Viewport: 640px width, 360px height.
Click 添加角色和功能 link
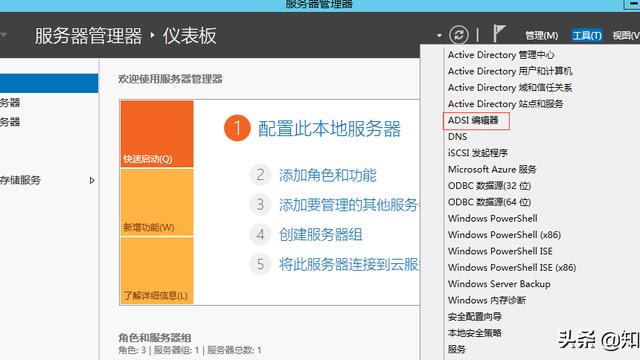point(328,175)
